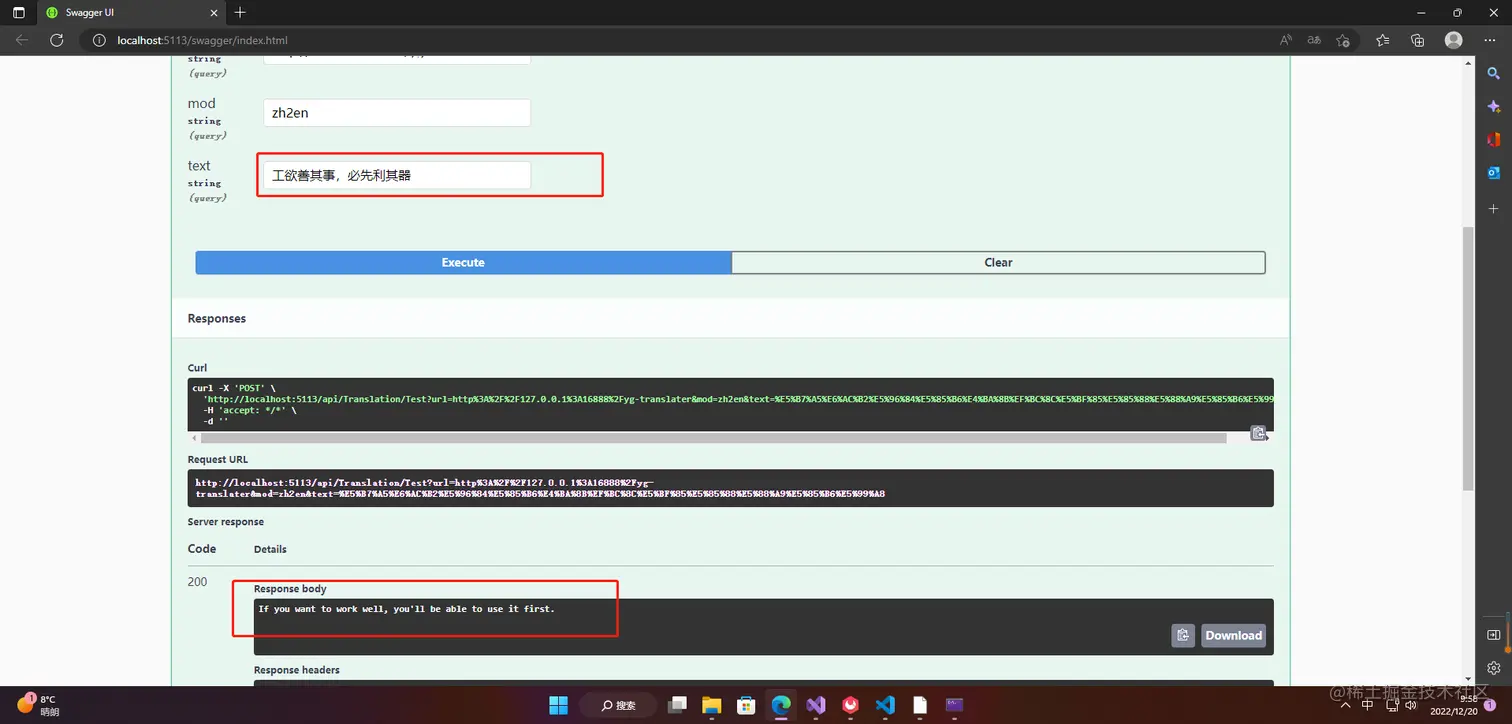This screenshot has width=1512, height=724.
Task: Click the Response headers label
Action: 297,670
